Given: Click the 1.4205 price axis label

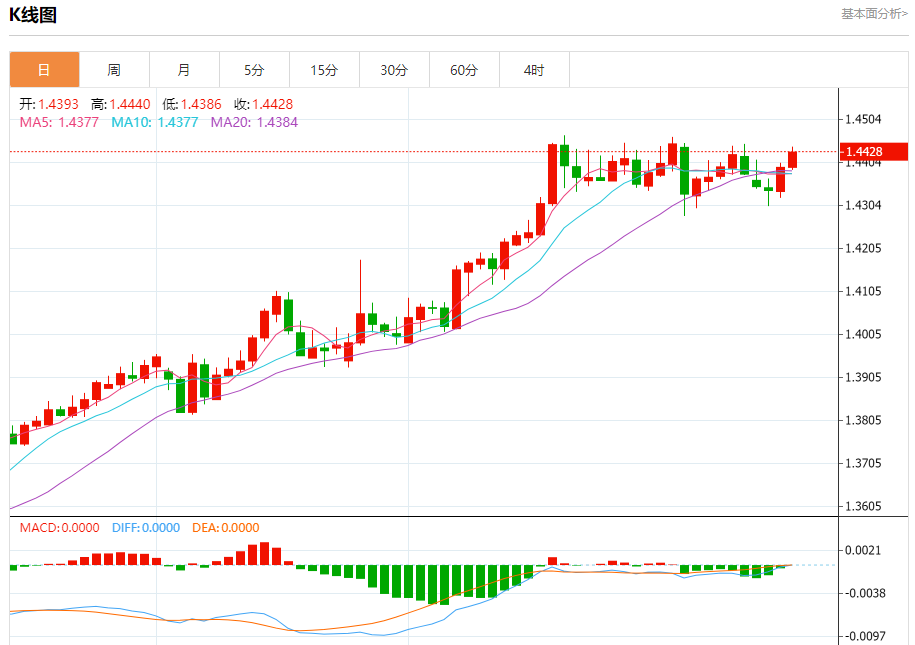Looking at the screenshot, I should tap(863, 248).
